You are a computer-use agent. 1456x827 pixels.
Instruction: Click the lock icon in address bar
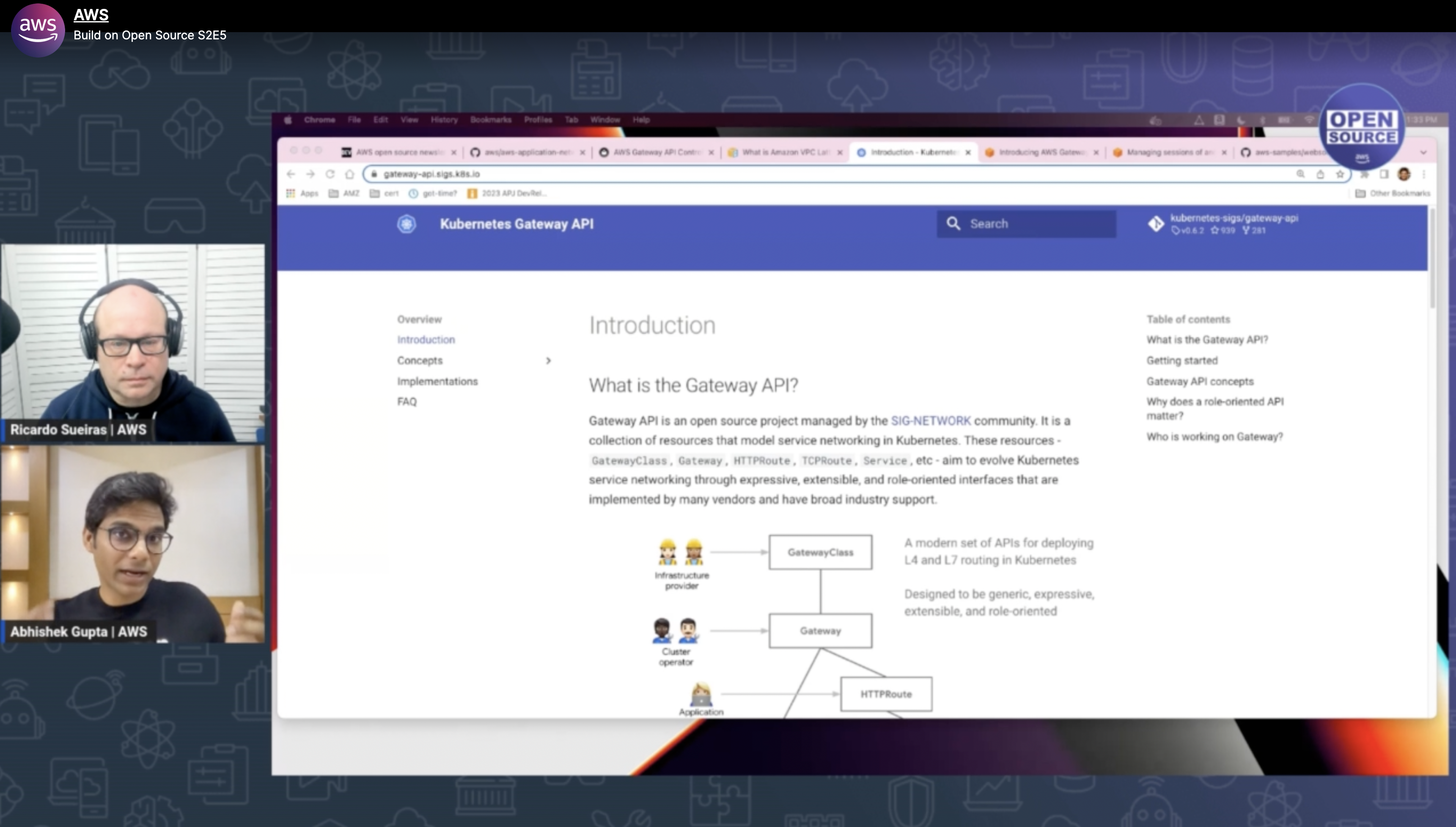[x=374, y=174]
